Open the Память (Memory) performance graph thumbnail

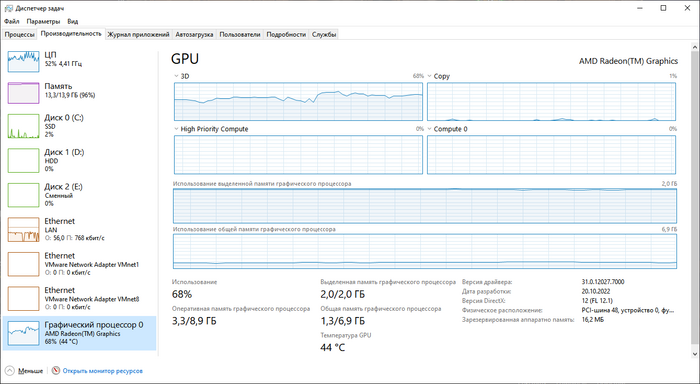click(23, 93)
